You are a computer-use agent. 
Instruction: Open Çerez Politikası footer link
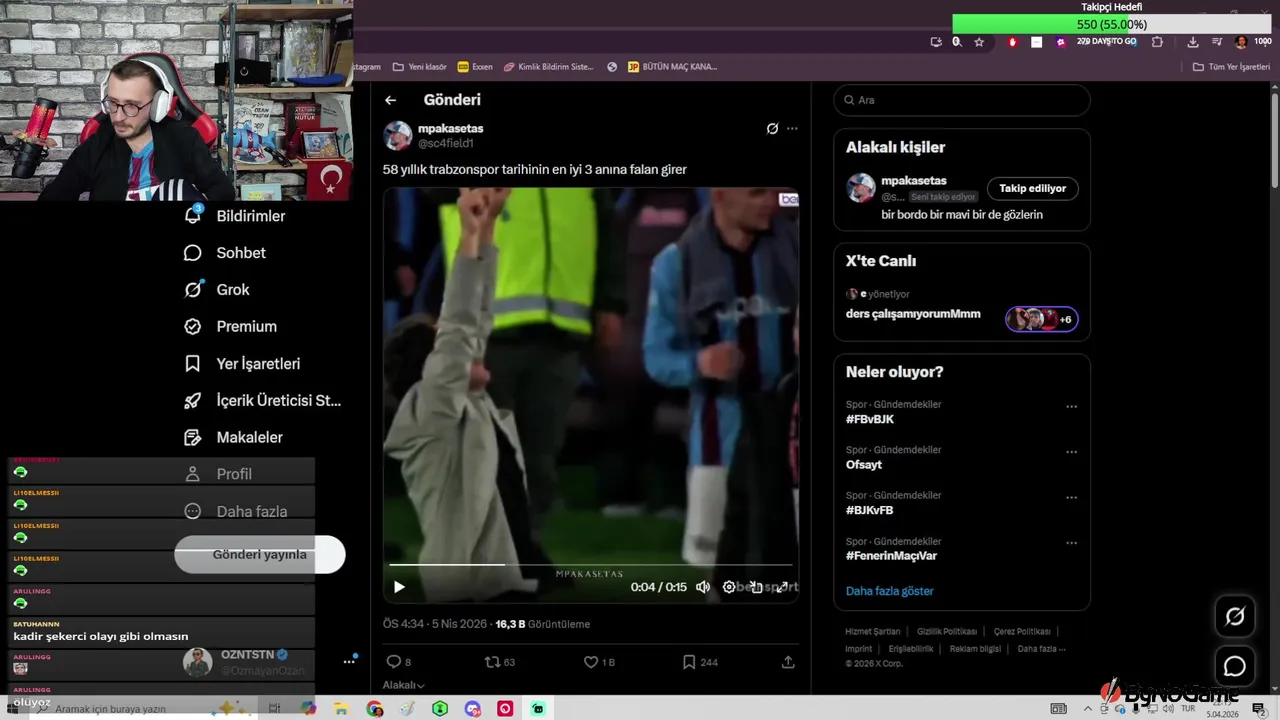(1022, 632)
